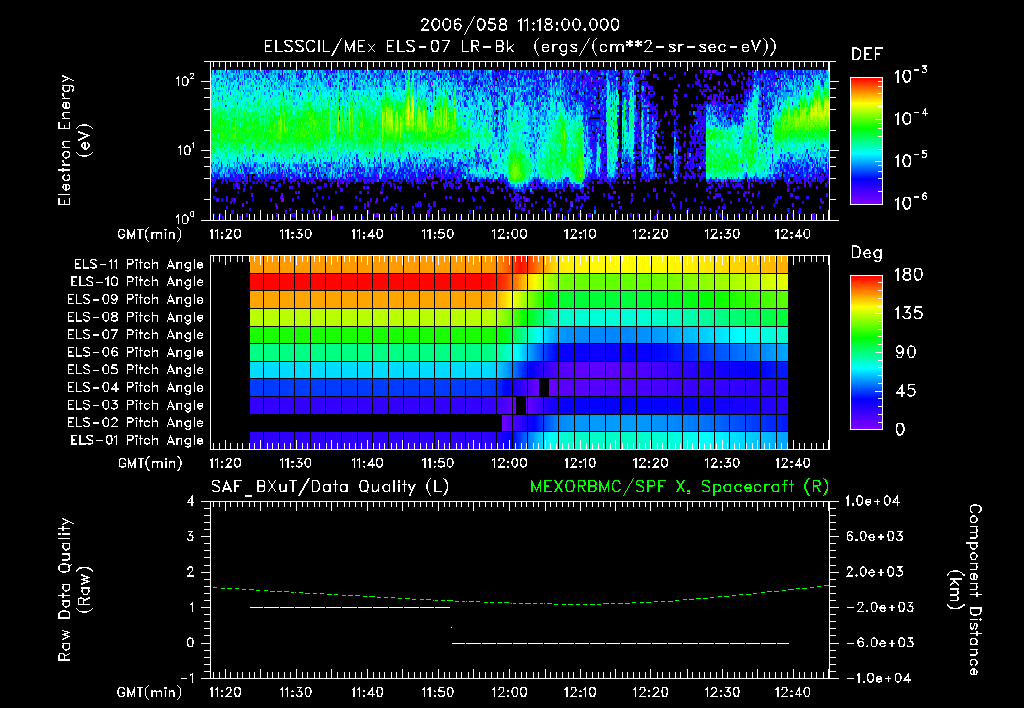This screenshot has width=1024, height=708.
Task: Click the 12:00 tick label under spectrogram
Action: coord(509,234)
